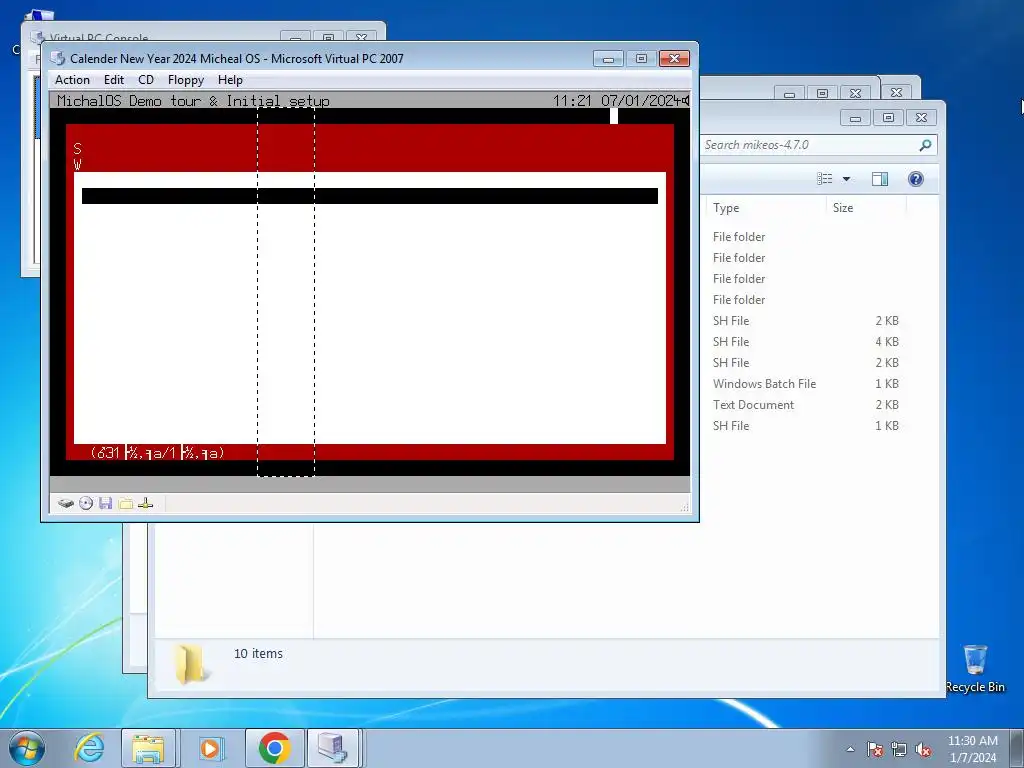Click the Change your view icon in Explorer
Viewport: 1024px width, 768px height.
(825, 179)
